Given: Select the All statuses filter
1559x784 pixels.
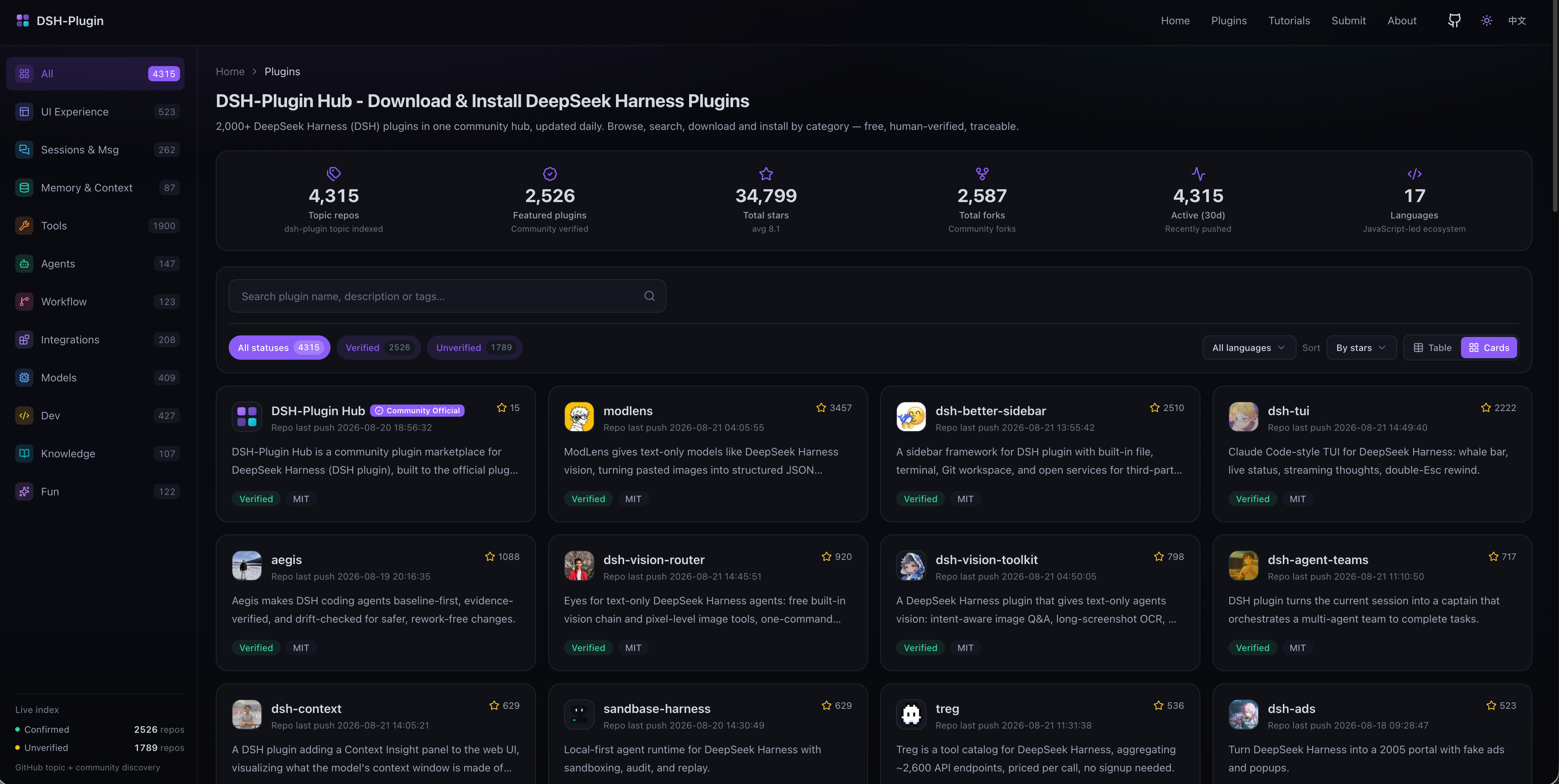Looking at the screenshot, I should (279, 347).
